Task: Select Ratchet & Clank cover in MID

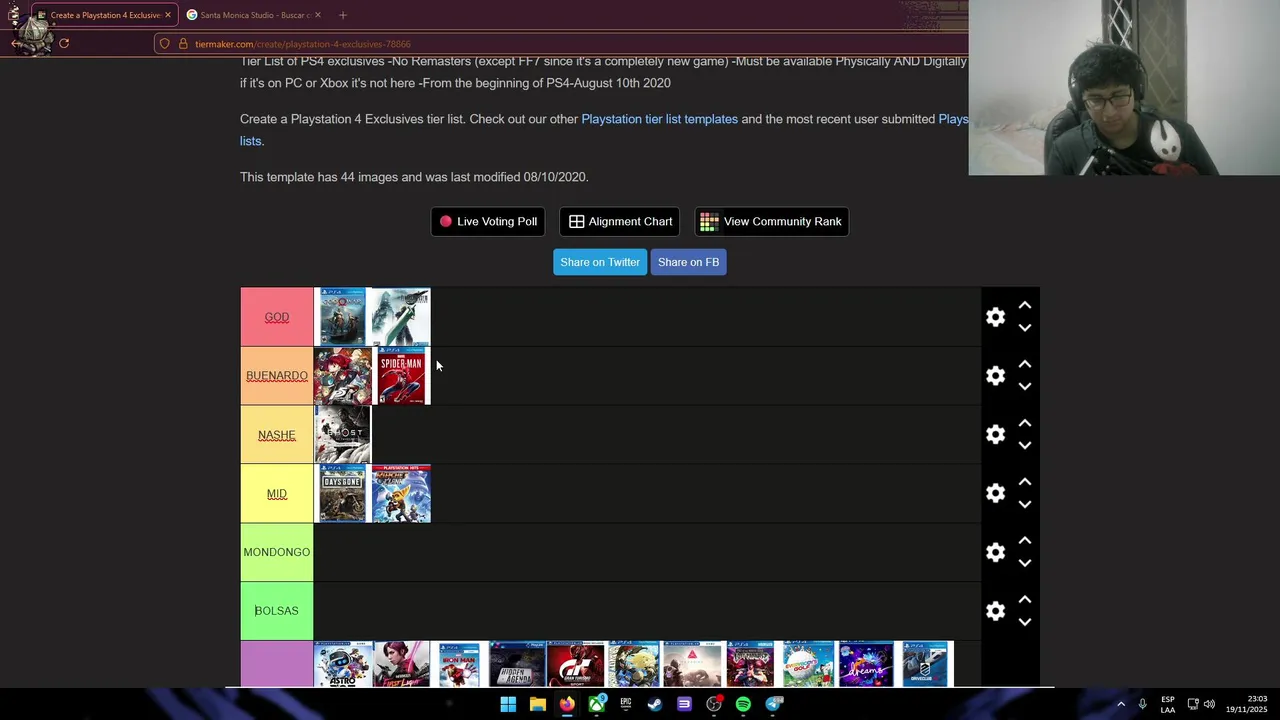Action: (401, 493)
